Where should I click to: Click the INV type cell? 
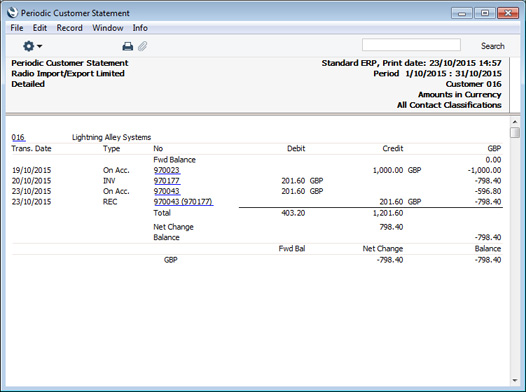pyautogui.click(x=109, y=181)
